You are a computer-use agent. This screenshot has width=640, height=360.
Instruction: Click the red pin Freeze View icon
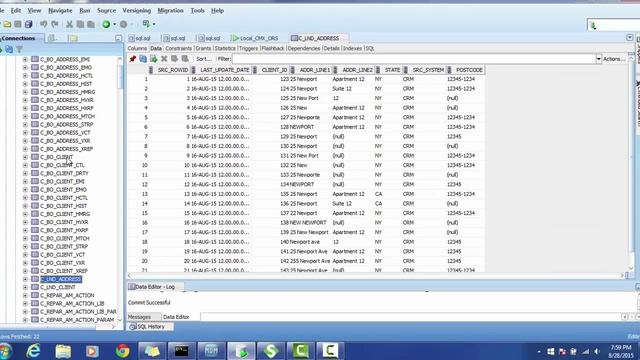tap(132, 59)
